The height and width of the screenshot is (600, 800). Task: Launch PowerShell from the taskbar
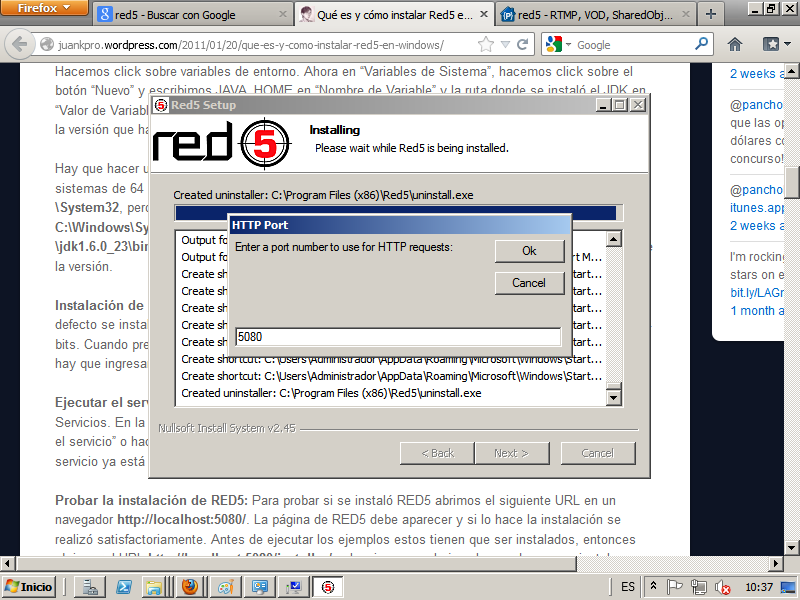(124, 587)
